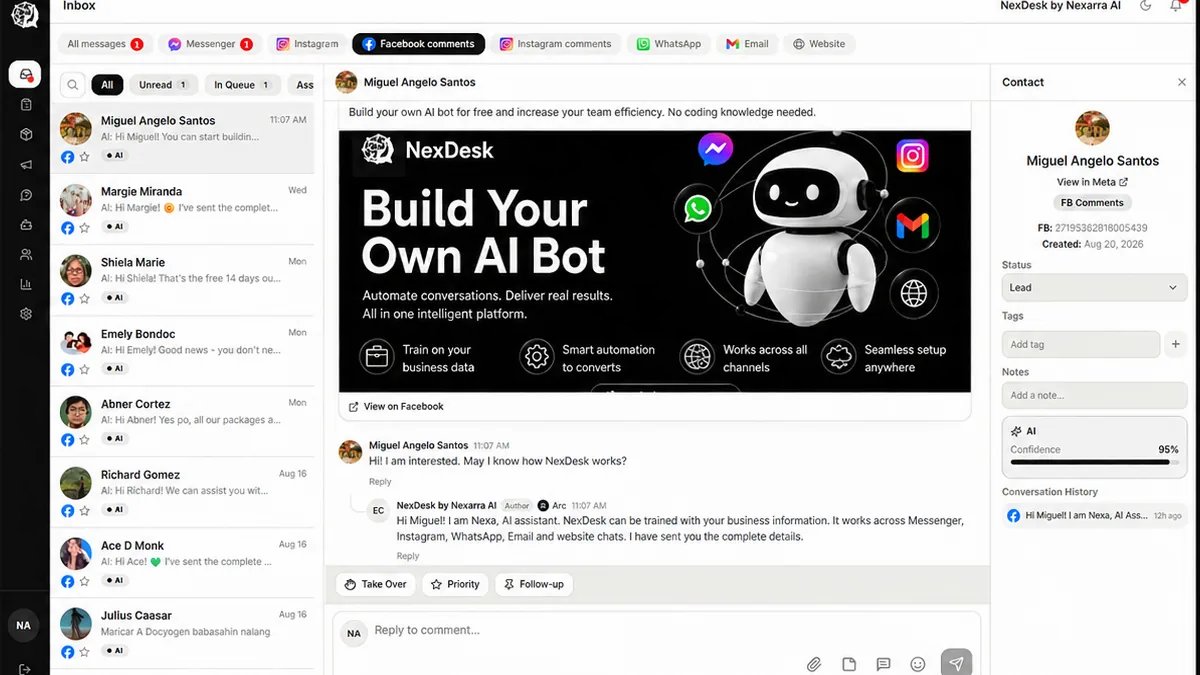Click the Priority button
The height and width of the screenshot is (675, 1200).
[x=455, y=584]
